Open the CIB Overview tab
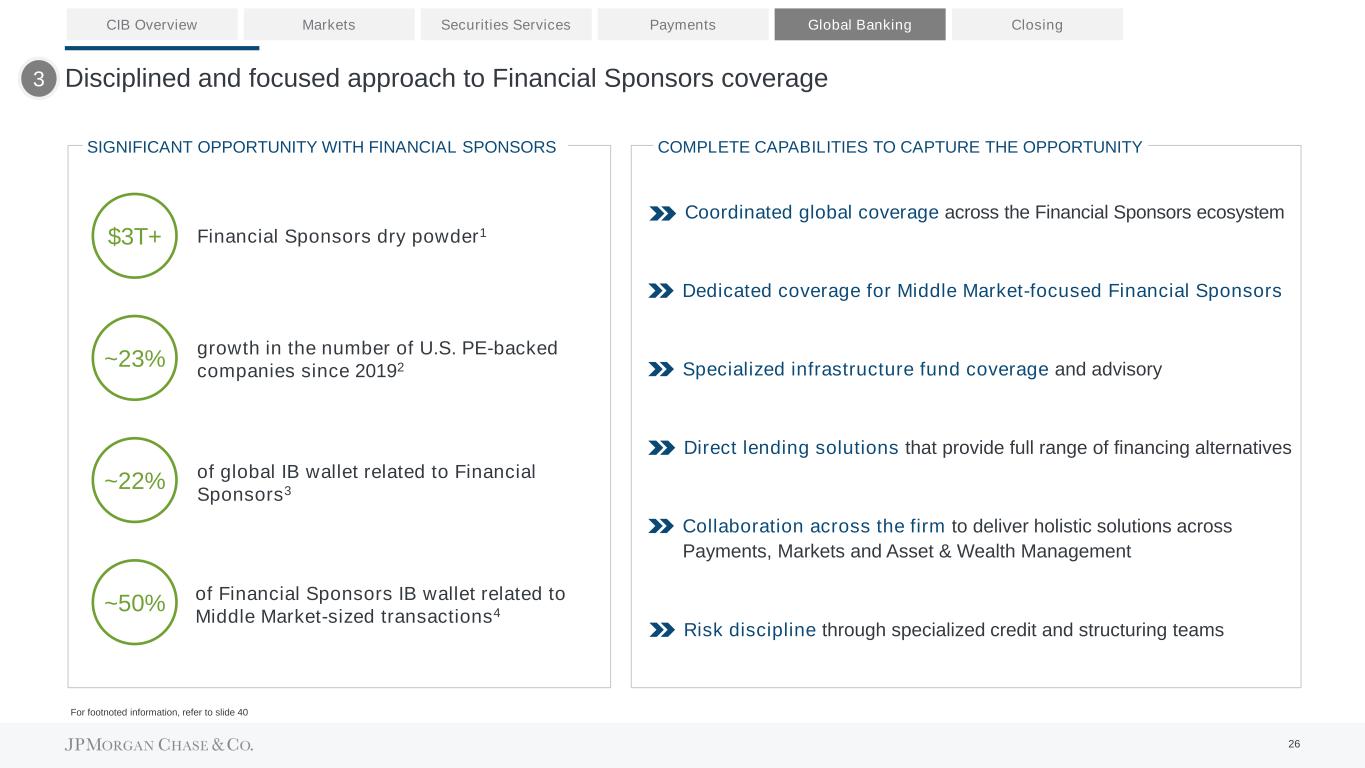 (152, 24)
